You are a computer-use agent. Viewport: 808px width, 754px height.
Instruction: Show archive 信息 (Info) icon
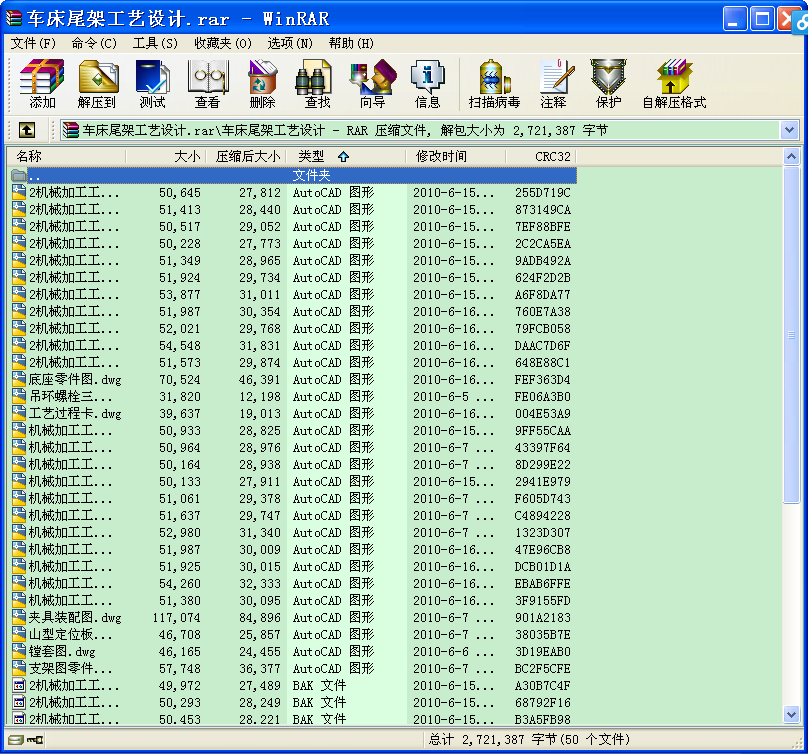(x=428, y=83)
